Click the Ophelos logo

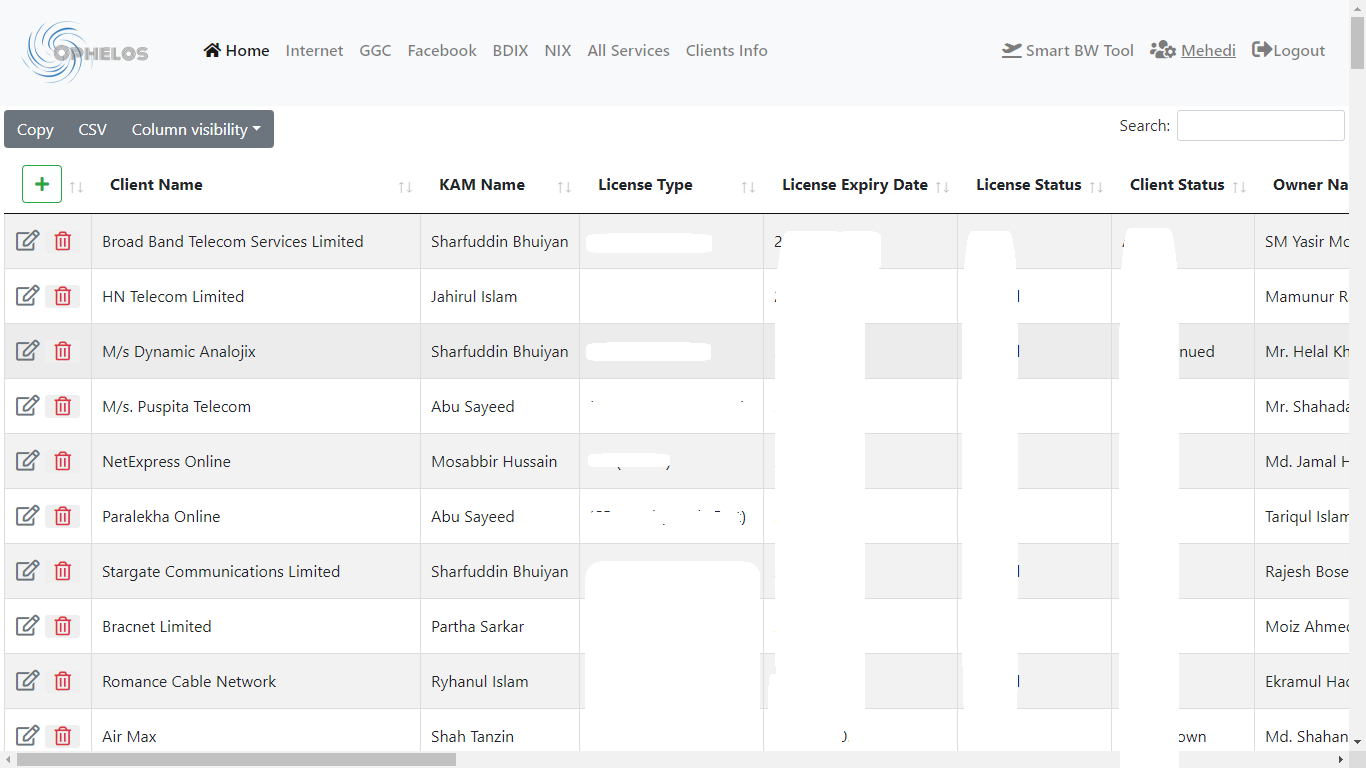[85, 52]
